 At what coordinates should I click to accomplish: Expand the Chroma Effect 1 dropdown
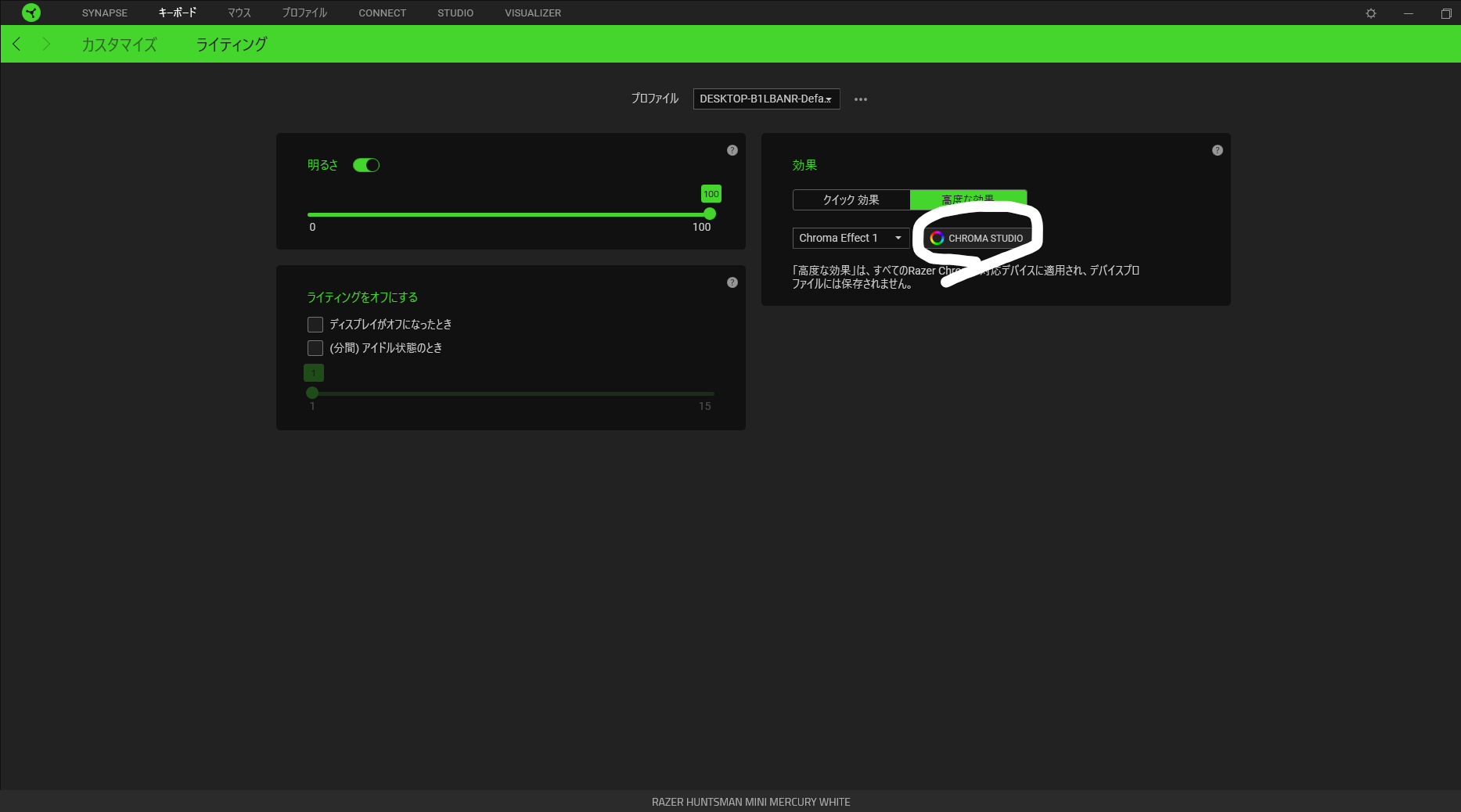[851, 238]
